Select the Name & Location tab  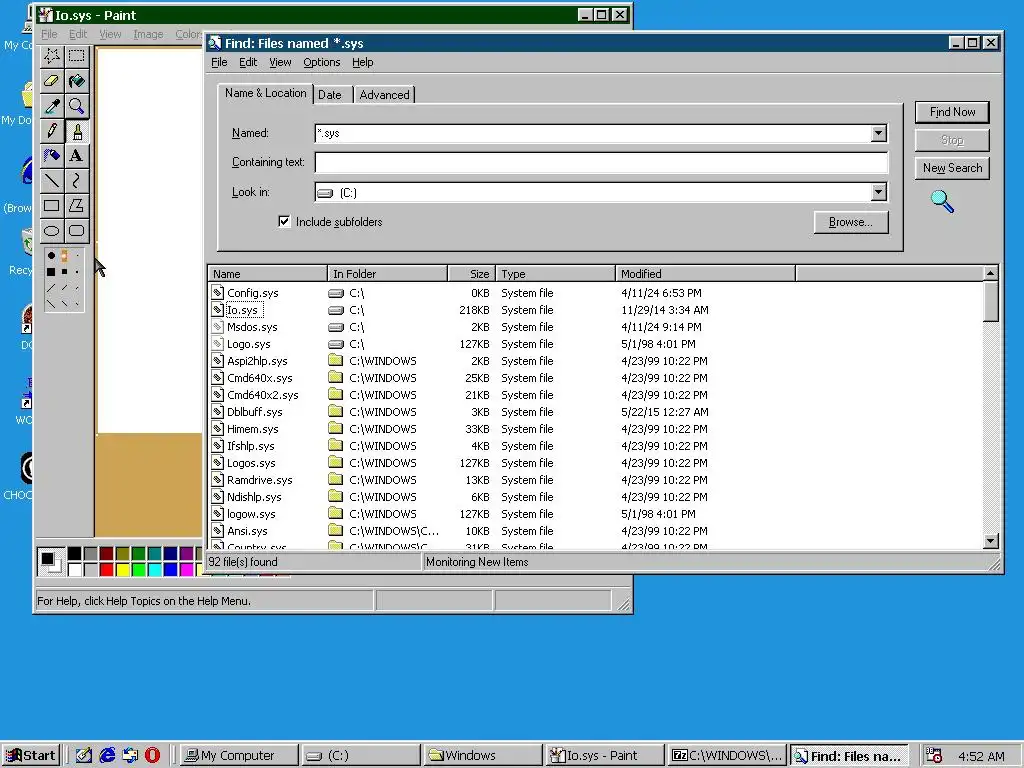click(x=265, y=93)
